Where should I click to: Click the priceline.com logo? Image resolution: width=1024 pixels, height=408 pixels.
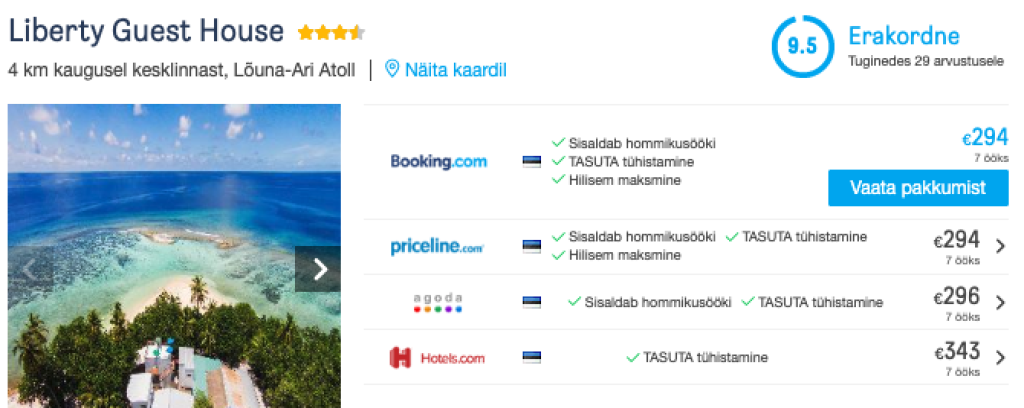pyautogui.click(x=437, y=247)
